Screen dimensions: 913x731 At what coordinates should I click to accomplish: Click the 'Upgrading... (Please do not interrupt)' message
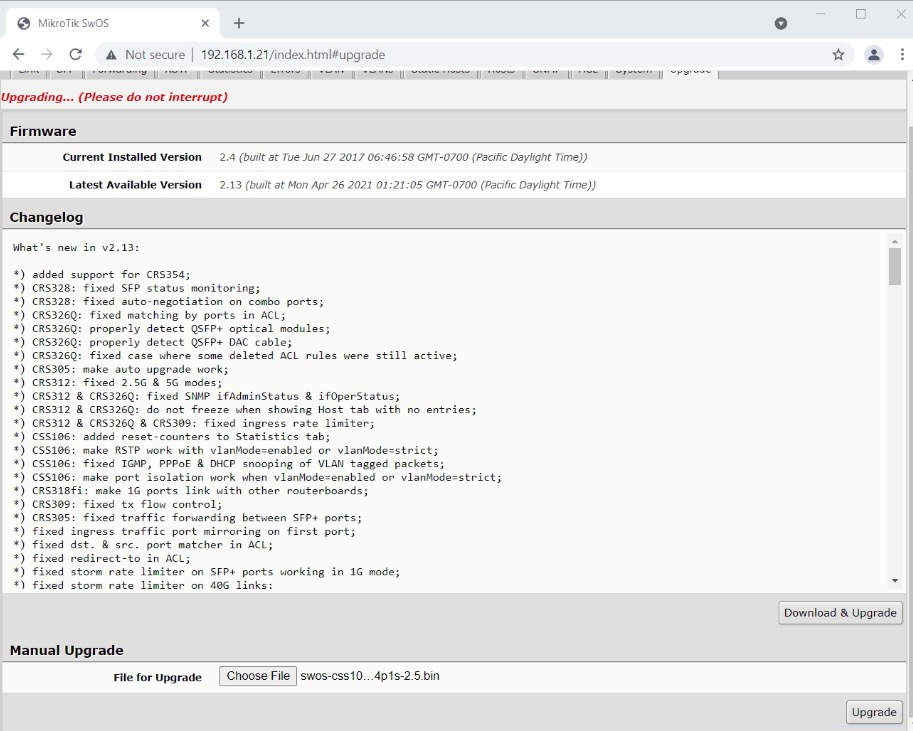[114, 97]
